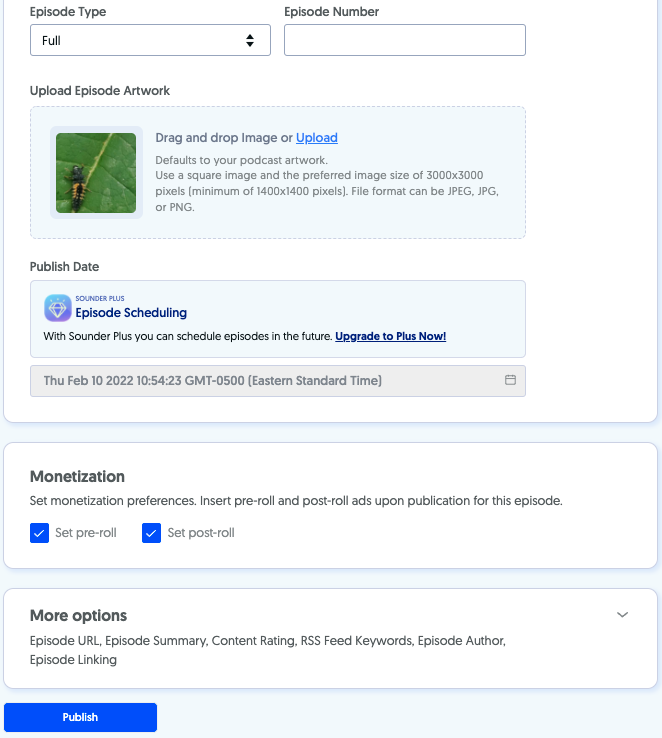Uncheck the Set post-roll checkbox
This screenshot has height=738, width=662.
click(152, 533)
